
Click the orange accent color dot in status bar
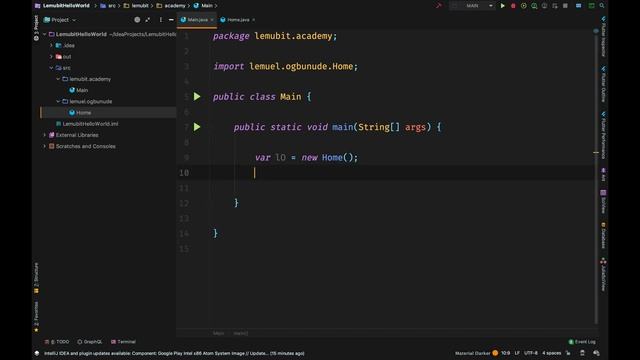[495, 353]
